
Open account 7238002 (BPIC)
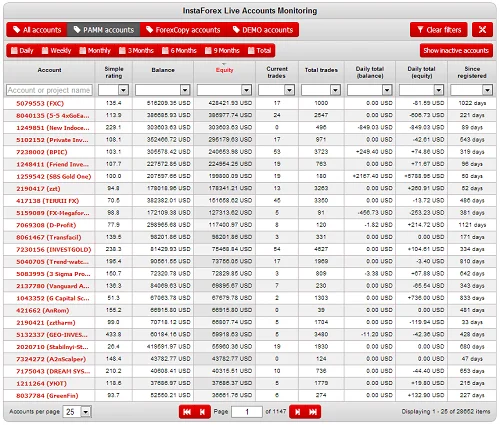[x=42, y=152]
